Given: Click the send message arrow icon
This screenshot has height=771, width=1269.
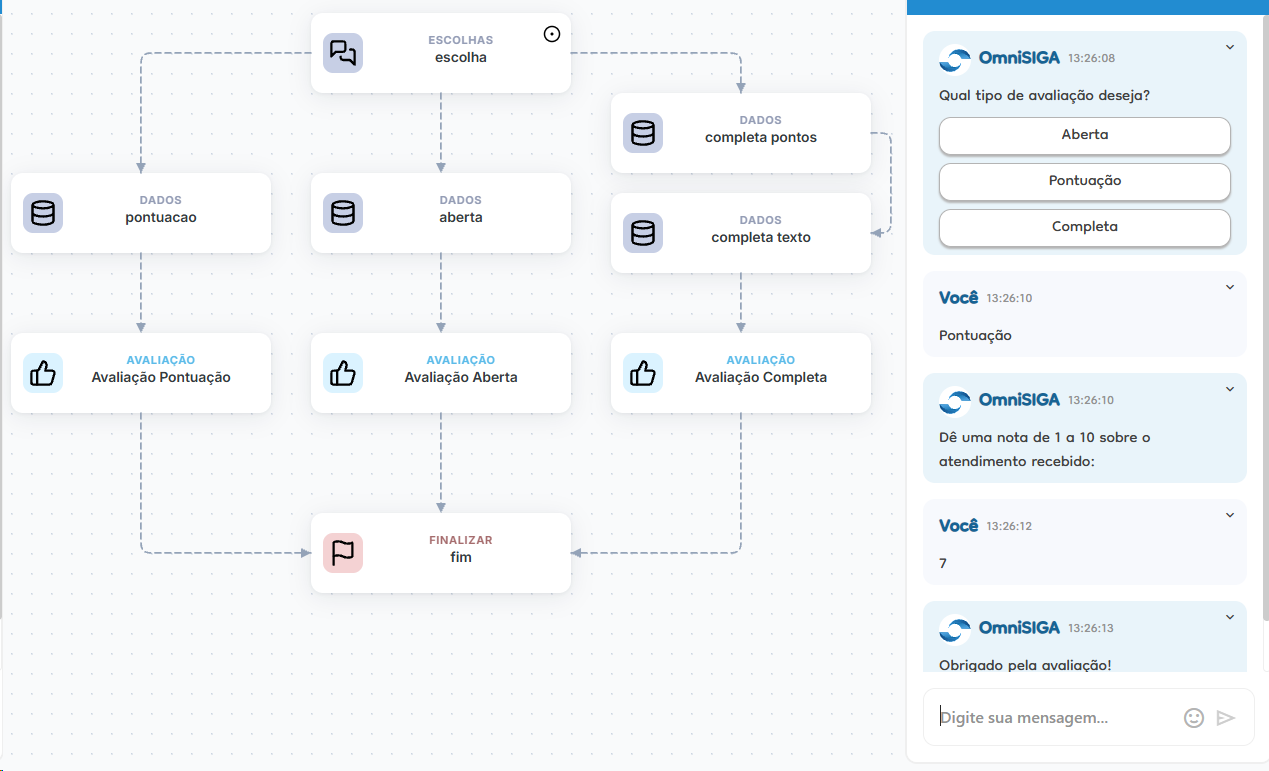Looking at the screenshot, I should point(1226,718).
